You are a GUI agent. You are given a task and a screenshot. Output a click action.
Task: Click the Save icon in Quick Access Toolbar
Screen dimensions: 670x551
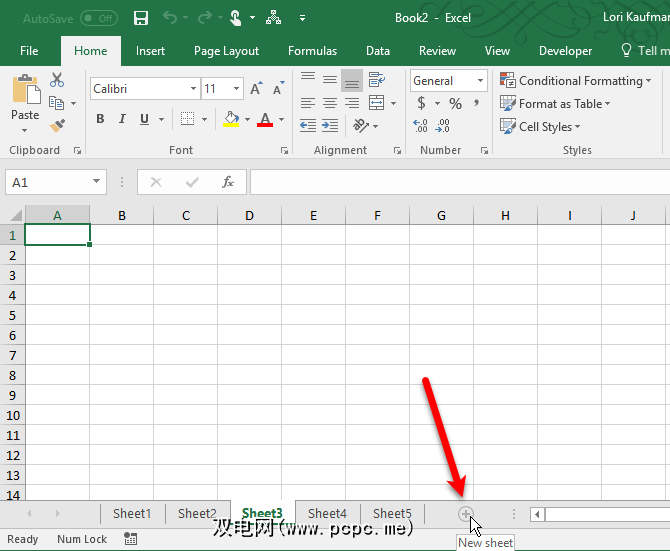(x=141, y=18)
